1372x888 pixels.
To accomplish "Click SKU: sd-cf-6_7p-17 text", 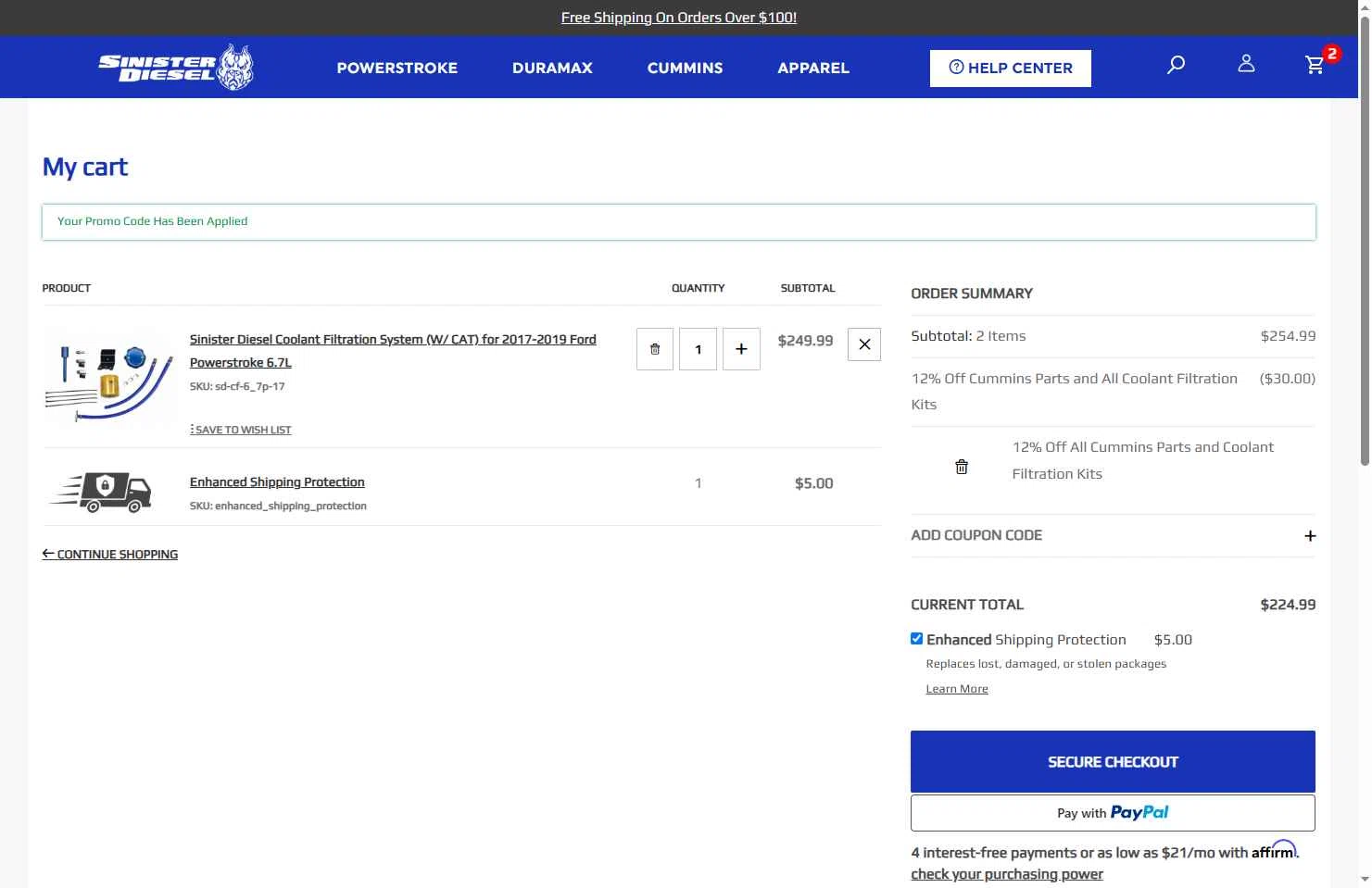I will click(237, 386).
